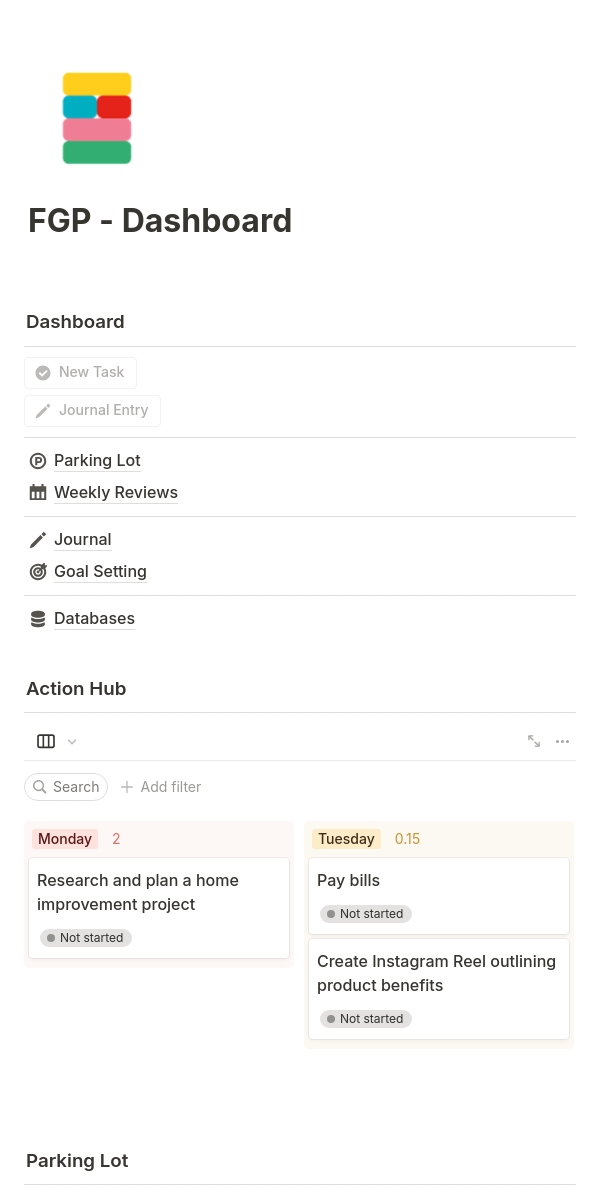Open the Weekly Reviews page link
600x1200 pixels.
(x=116, y=493)
